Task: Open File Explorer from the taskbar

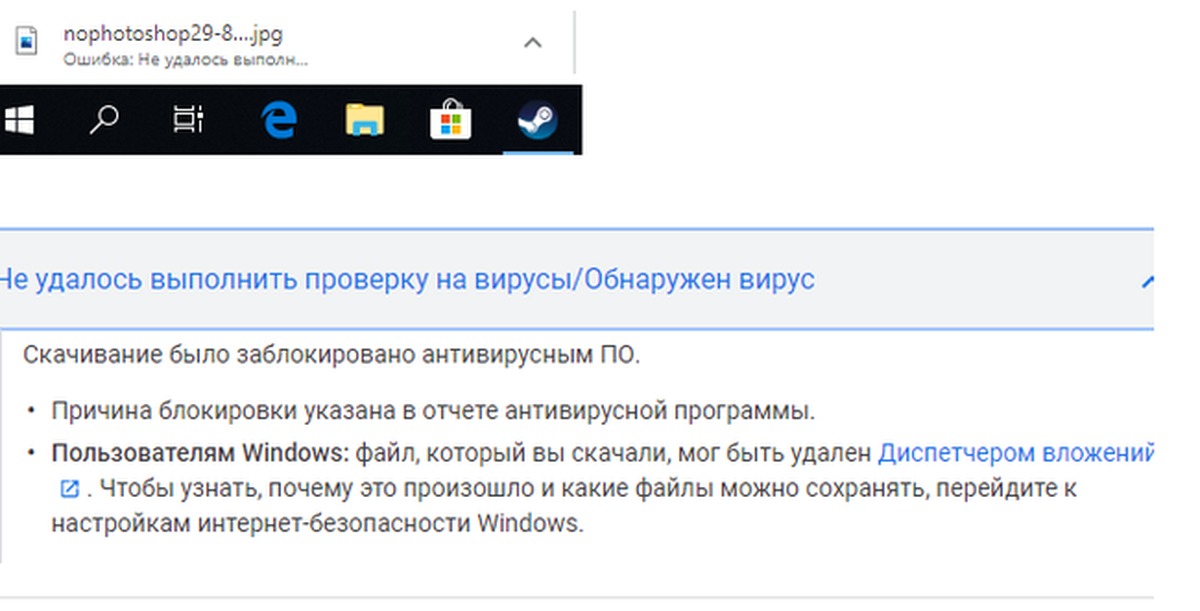Action: (x=365, y=121)
